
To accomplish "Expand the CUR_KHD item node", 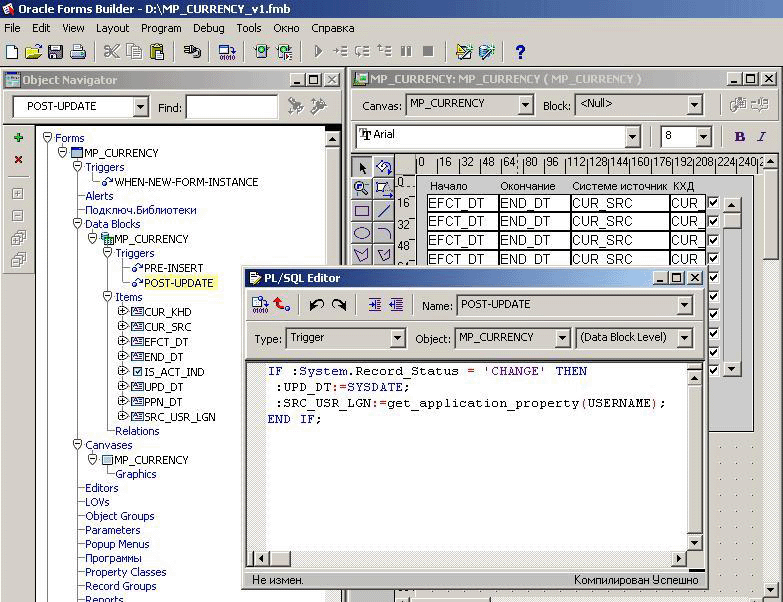I will point(122,311).
